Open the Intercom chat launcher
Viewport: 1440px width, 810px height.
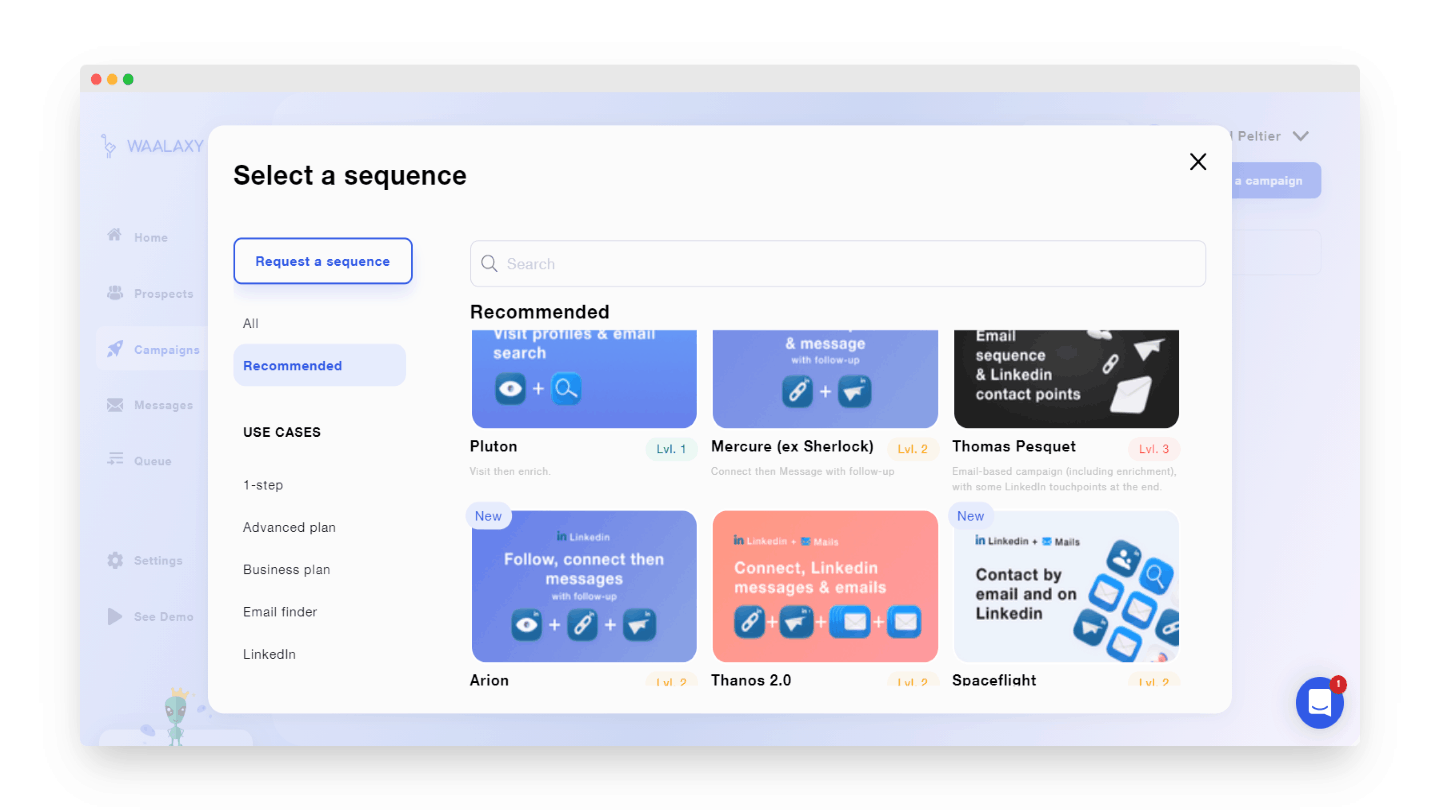[1320, 703]
